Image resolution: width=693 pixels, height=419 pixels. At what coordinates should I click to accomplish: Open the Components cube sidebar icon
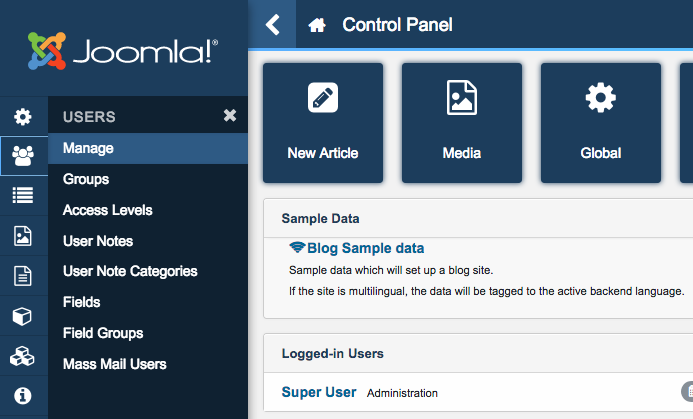(x=22, y=316)
